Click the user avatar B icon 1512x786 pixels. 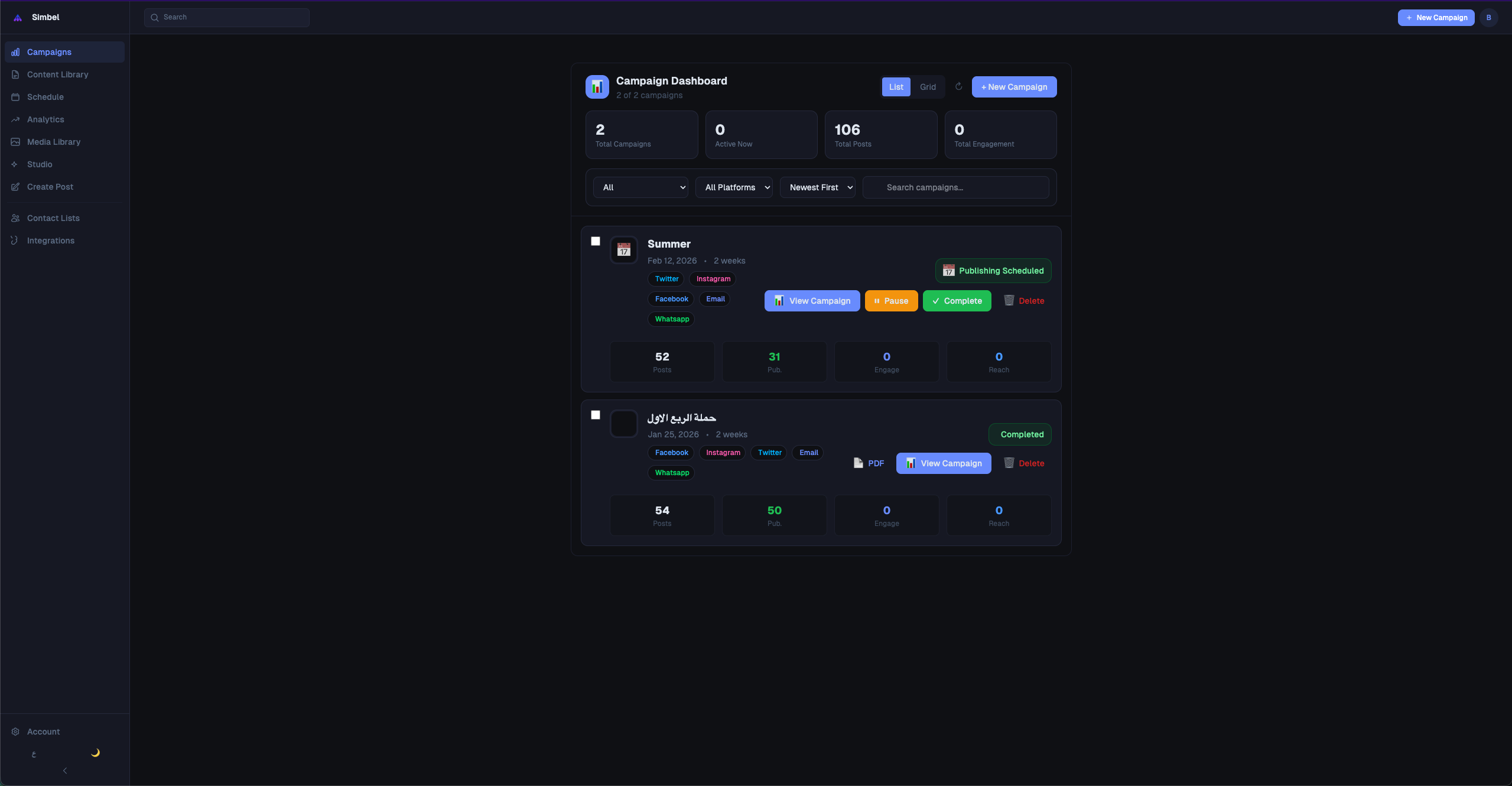click(1488, 18)
